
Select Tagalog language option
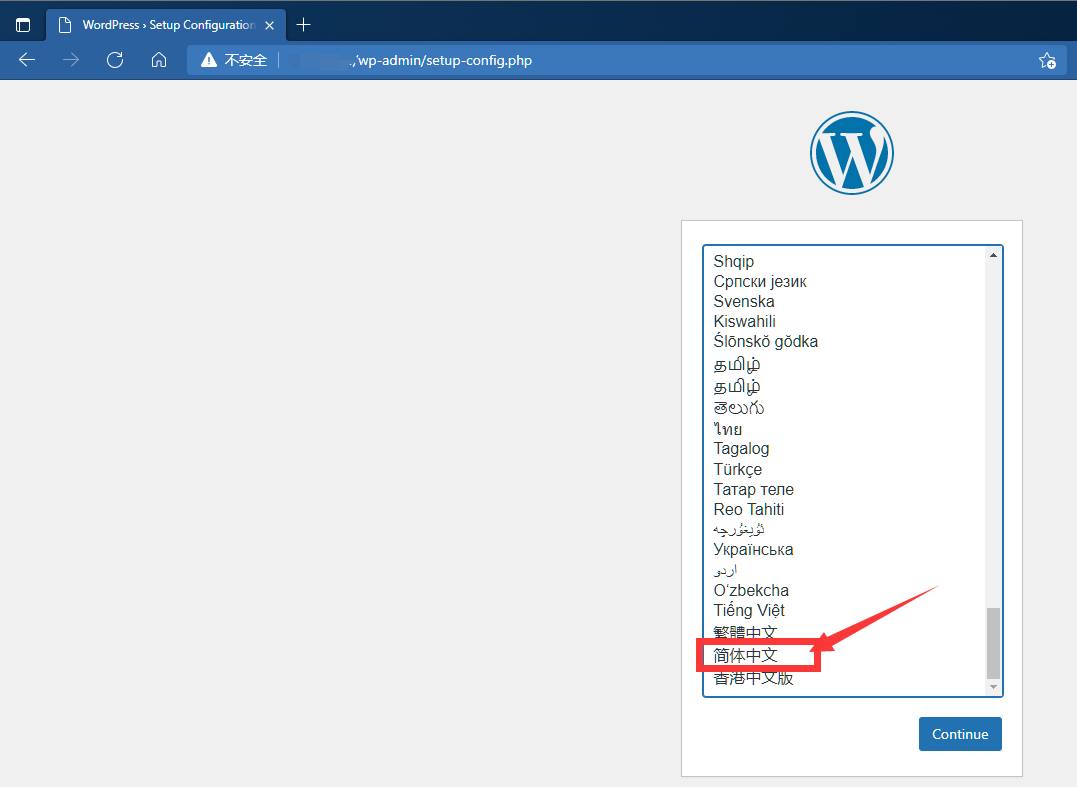[x=845, y=449]
